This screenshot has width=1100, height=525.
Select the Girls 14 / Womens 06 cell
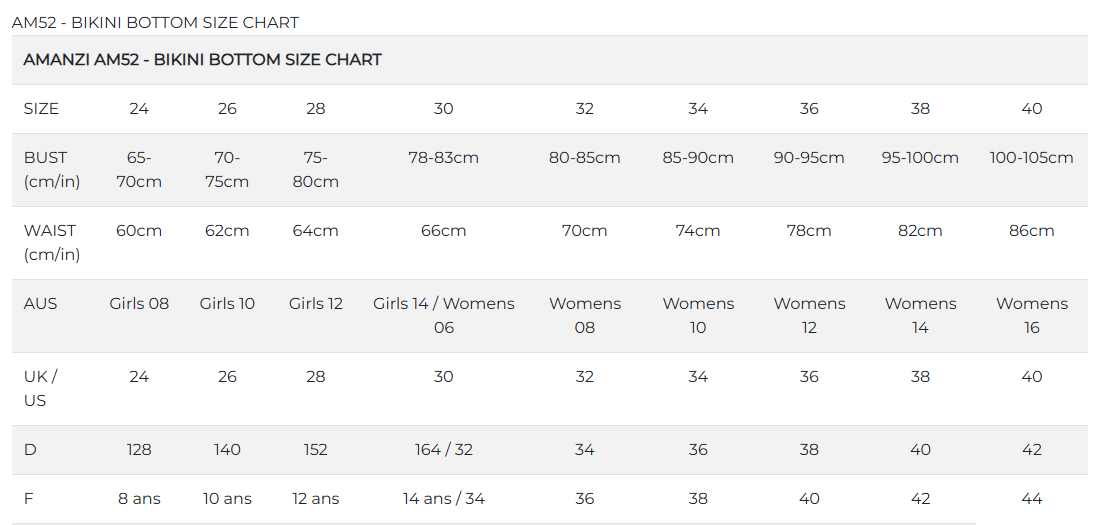[444, 315]
